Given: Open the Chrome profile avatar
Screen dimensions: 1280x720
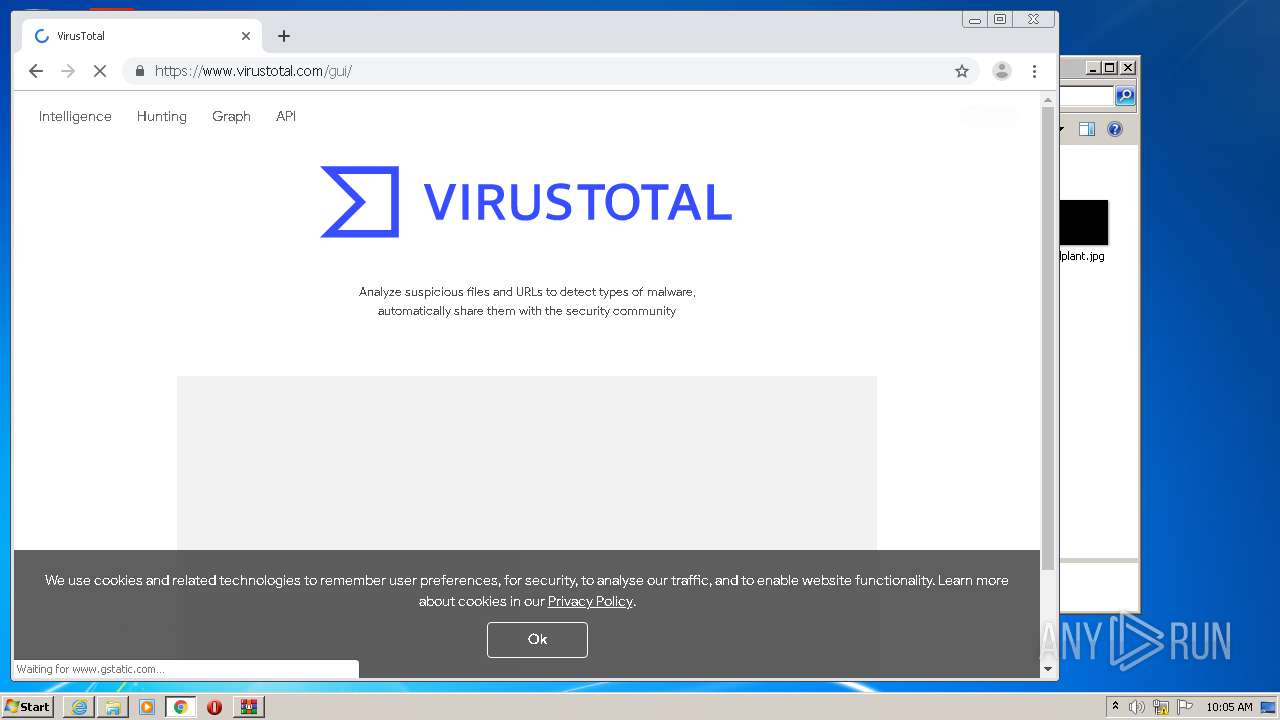Looking at the screenshot, I should [x=1001, y=71].
